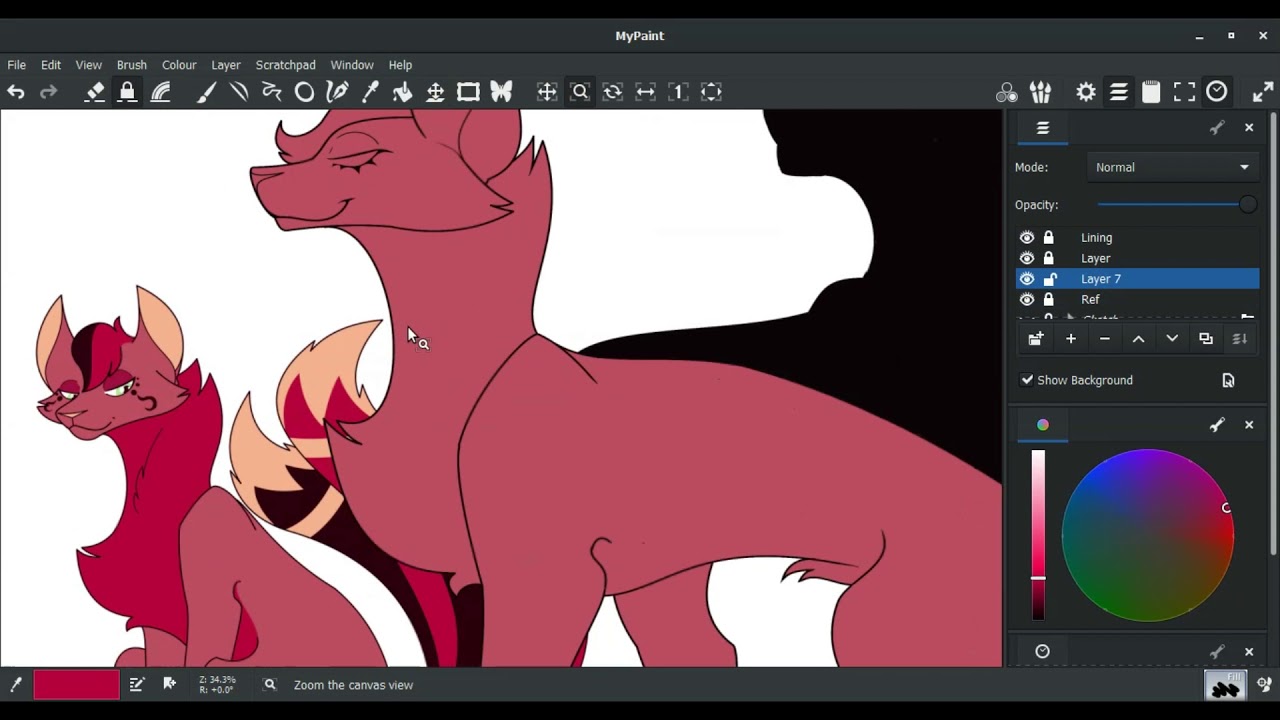
Task: Hide Layer 7 visibility eye
Action: pyautogui.click(x=1027, y=279)
